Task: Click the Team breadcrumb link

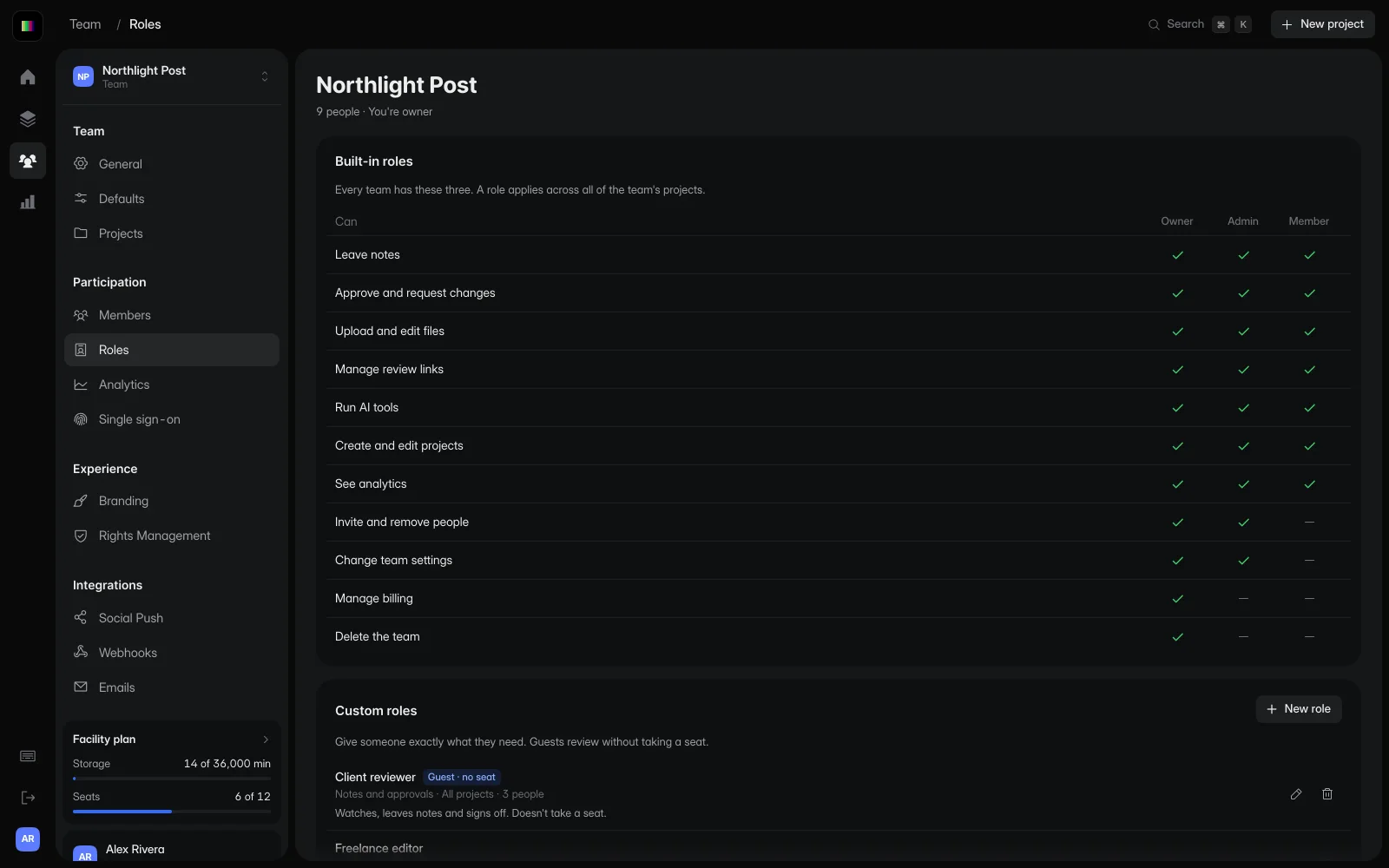Action: pyautogui.click(x=85, y=24)
